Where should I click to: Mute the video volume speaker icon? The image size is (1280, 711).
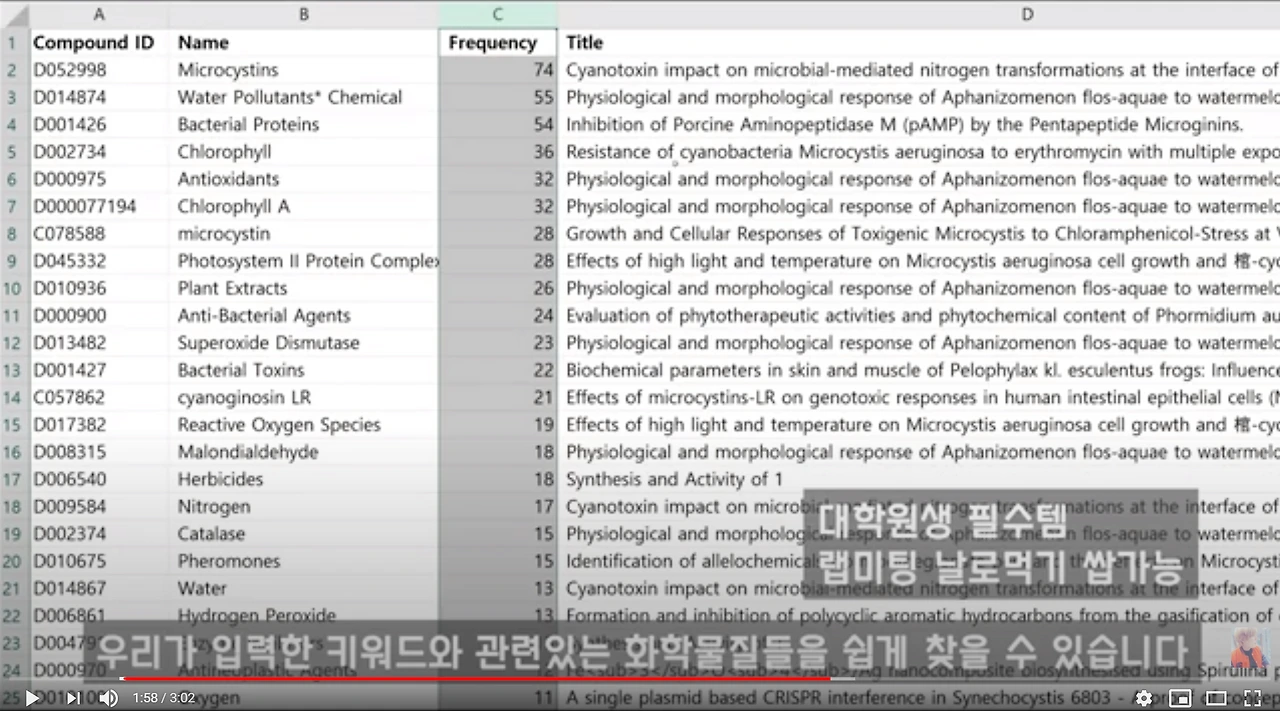tap(108, 698)
